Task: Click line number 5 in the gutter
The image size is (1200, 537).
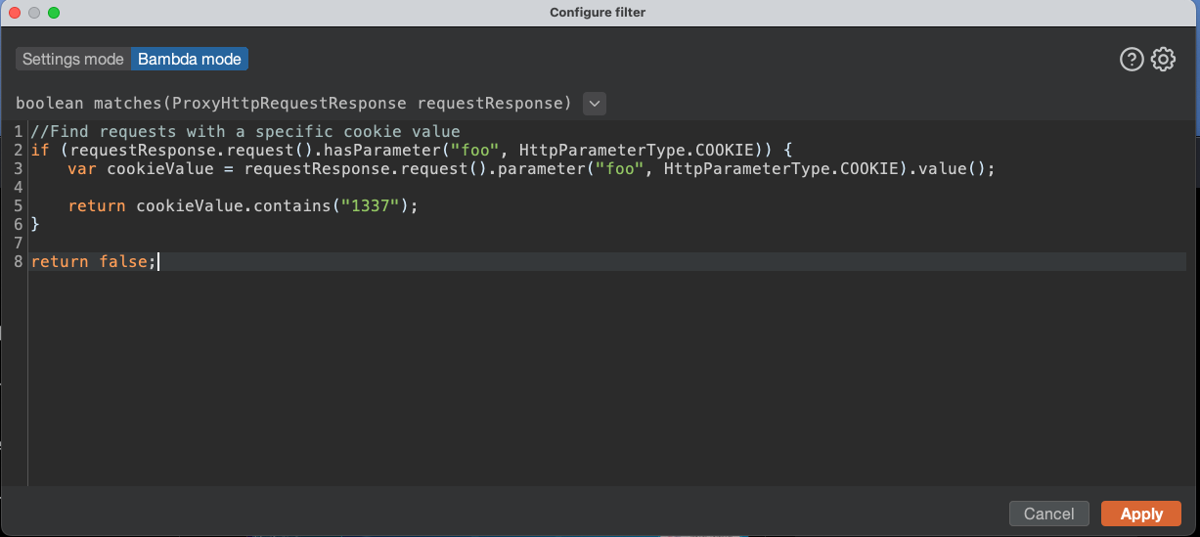Action: pyautogui.click(x=19, y=205)
